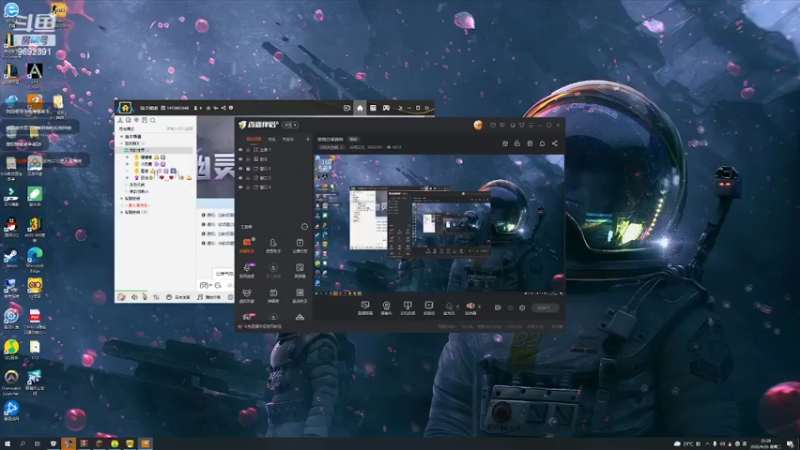Toggle preview eye icon near settings gear

click(510, 308)
